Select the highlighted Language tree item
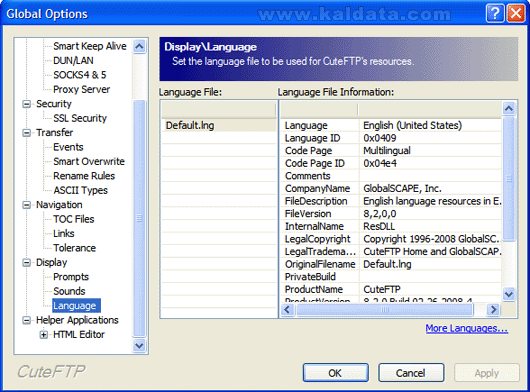 coord(76,305)
